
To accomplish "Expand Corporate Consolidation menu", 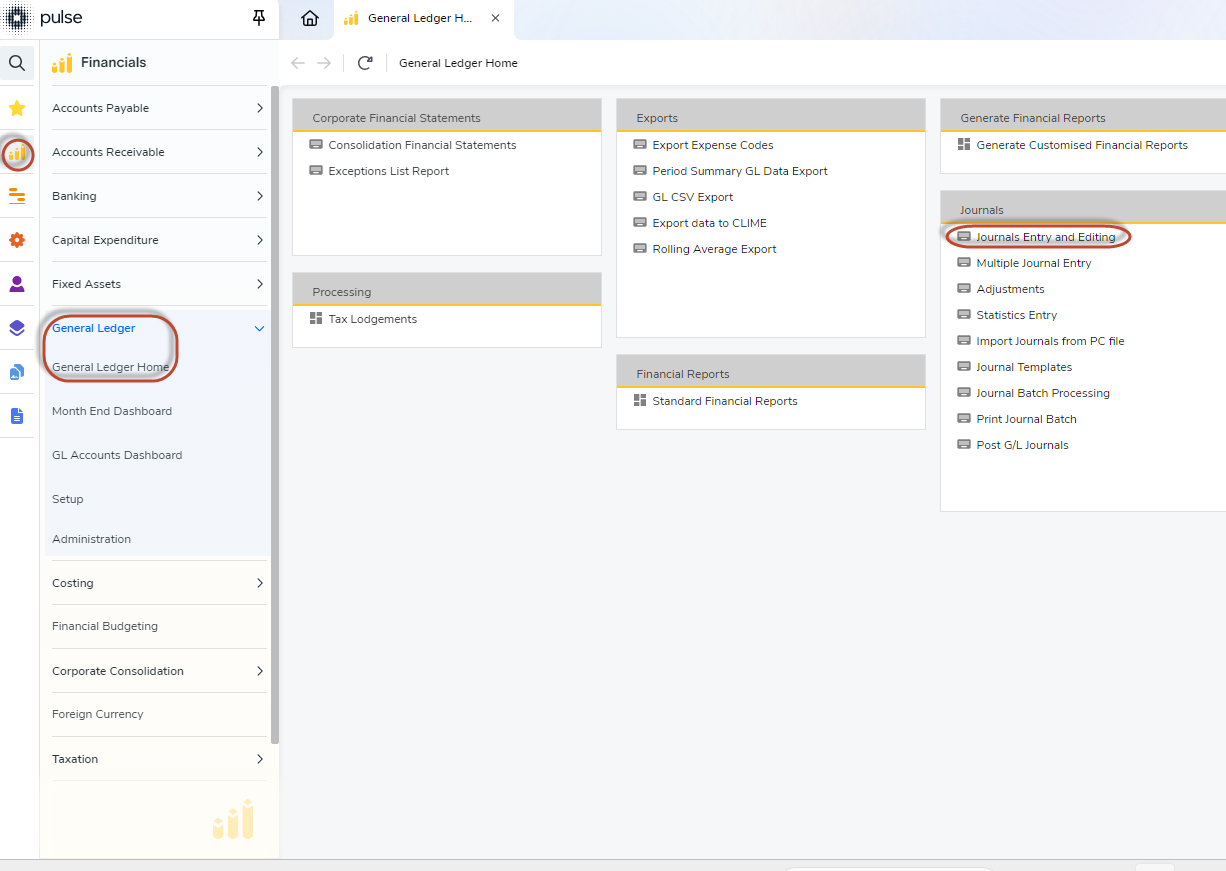I will coord(259,671).
